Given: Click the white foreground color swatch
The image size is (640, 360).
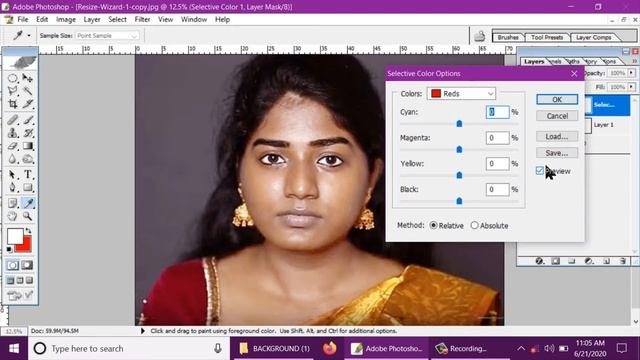Looking at the screenshot, I should pyautogui.click(x=15, y=237).
